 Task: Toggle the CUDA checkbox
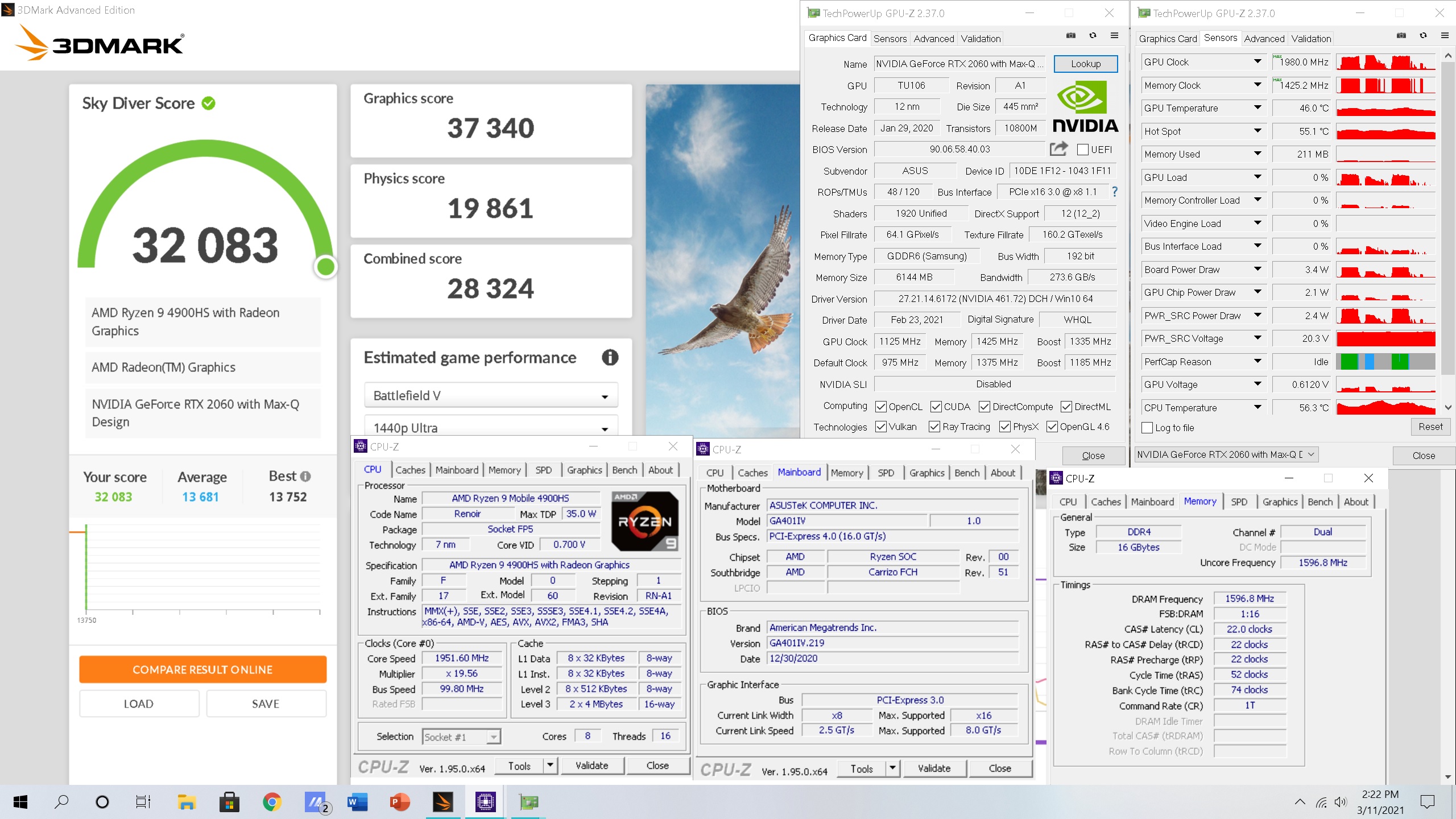[936, 407]
